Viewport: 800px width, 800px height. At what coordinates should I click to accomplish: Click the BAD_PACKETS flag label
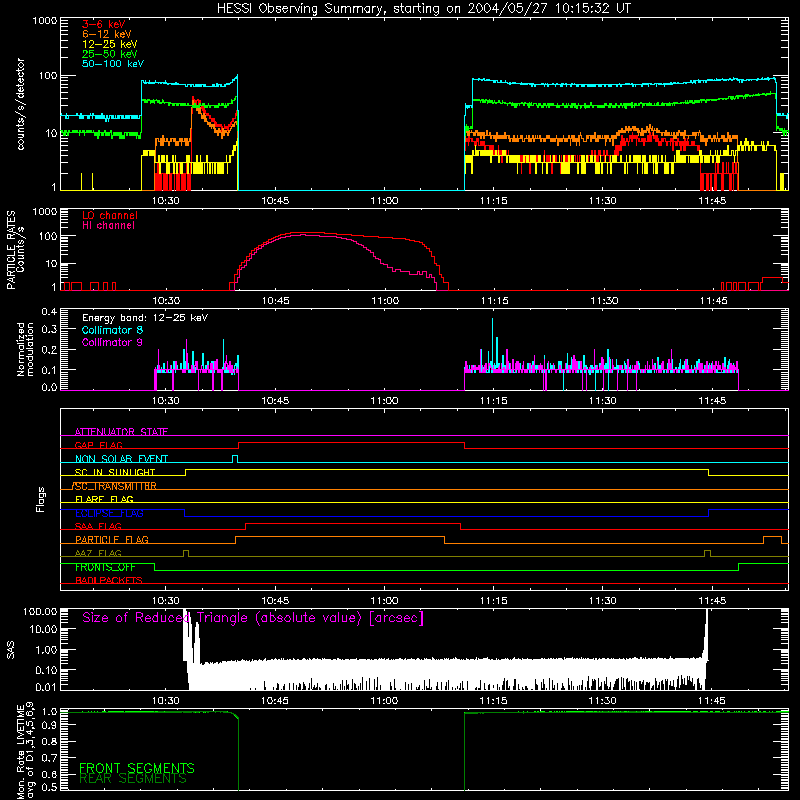[x=109, y=580]
